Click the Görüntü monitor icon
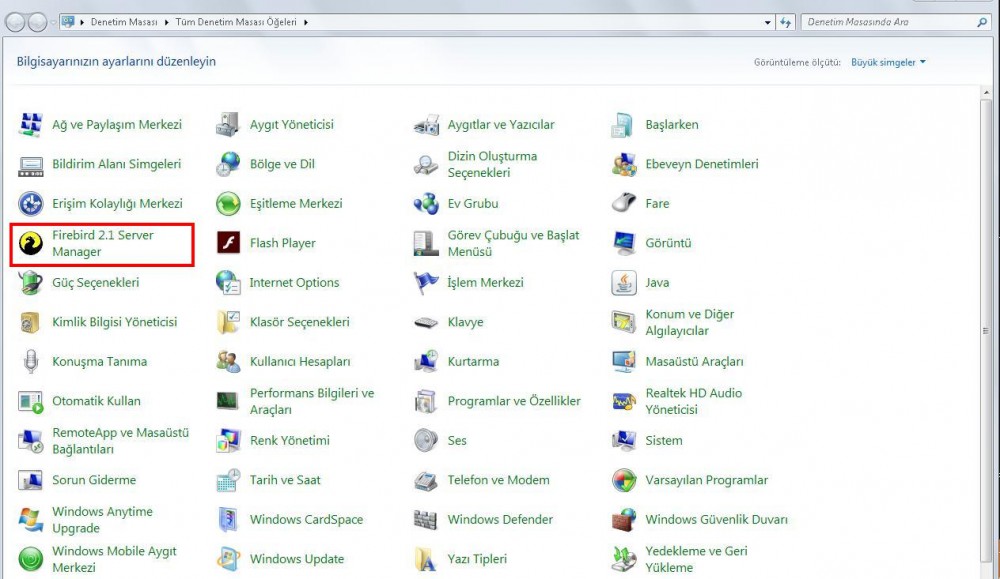Viewport: 1000px width, 579px height. (623, 243)
